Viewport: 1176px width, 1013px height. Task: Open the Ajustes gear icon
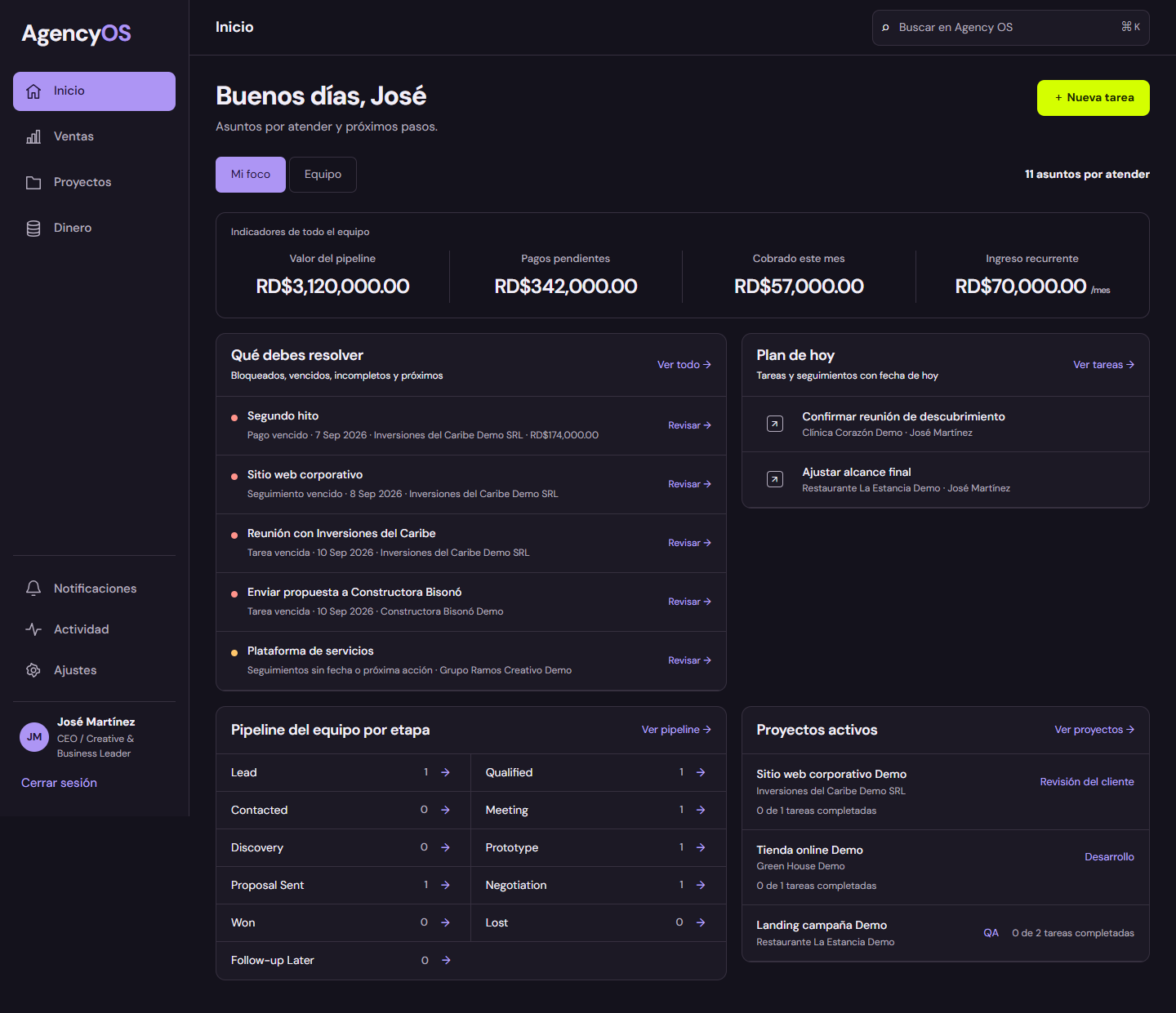[33, 670]
